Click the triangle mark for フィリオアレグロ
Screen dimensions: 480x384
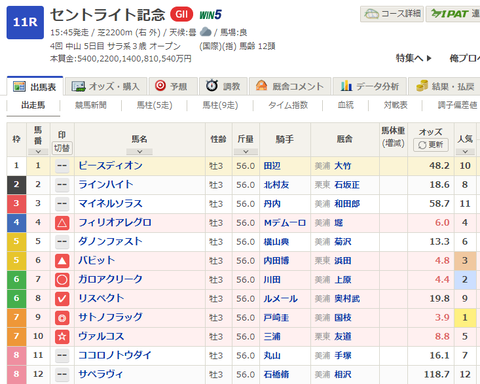coord(62,223)
